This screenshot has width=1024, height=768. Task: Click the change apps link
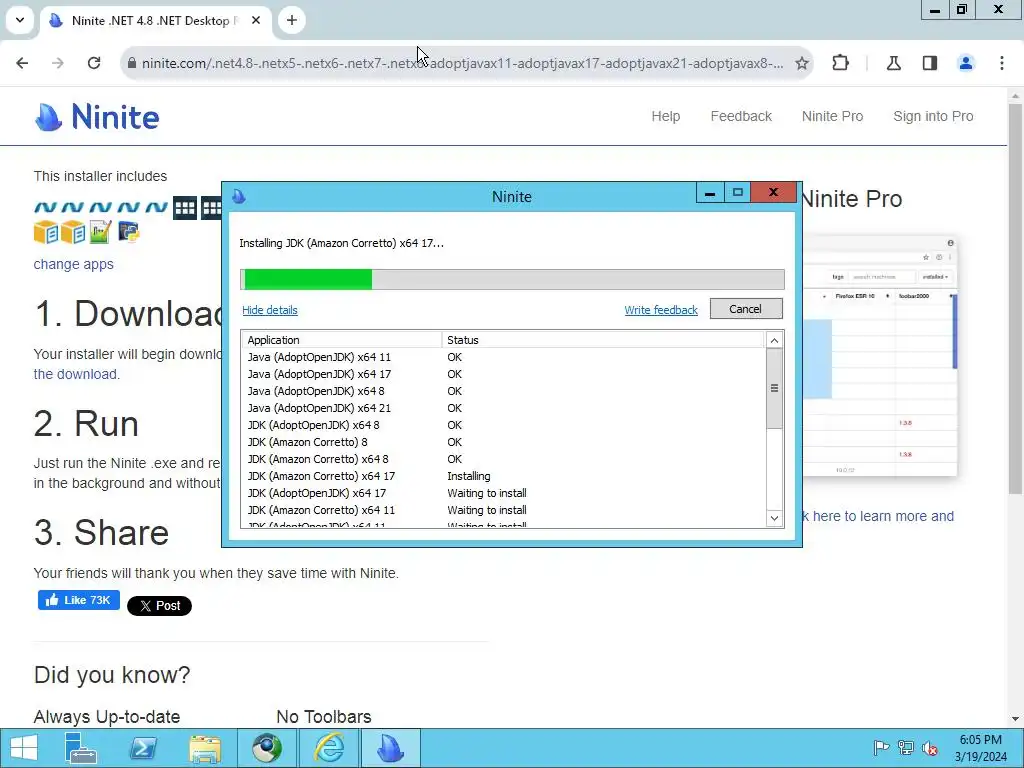tap(73, 264)
